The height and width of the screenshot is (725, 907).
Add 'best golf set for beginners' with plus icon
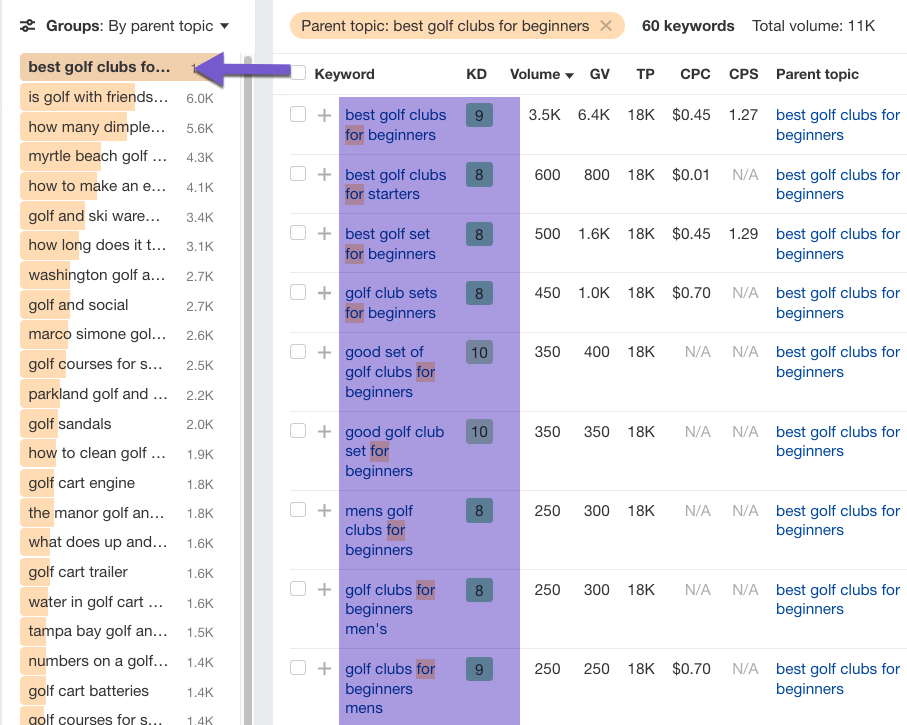click(325, 233)
